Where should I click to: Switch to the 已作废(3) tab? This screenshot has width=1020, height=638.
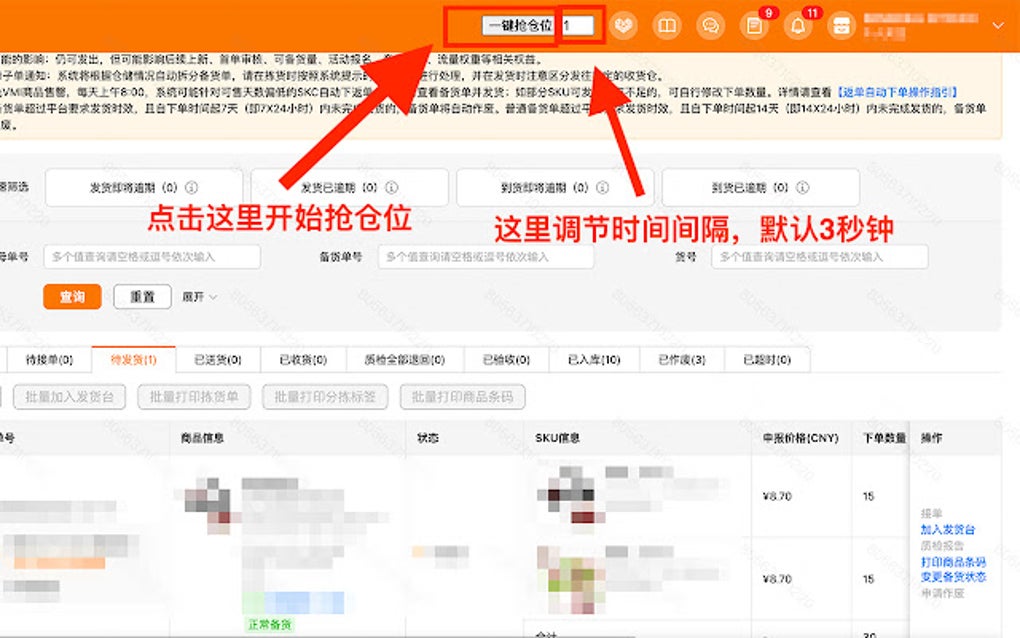click(x=682, y=360)
